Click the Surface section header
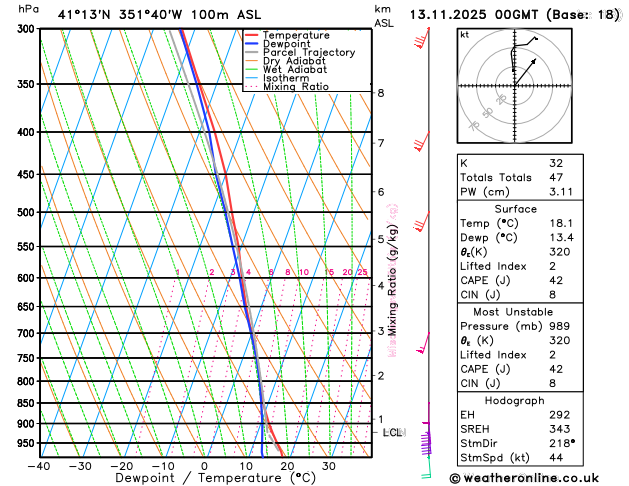The image size is (629, 486). coord(515,209)
